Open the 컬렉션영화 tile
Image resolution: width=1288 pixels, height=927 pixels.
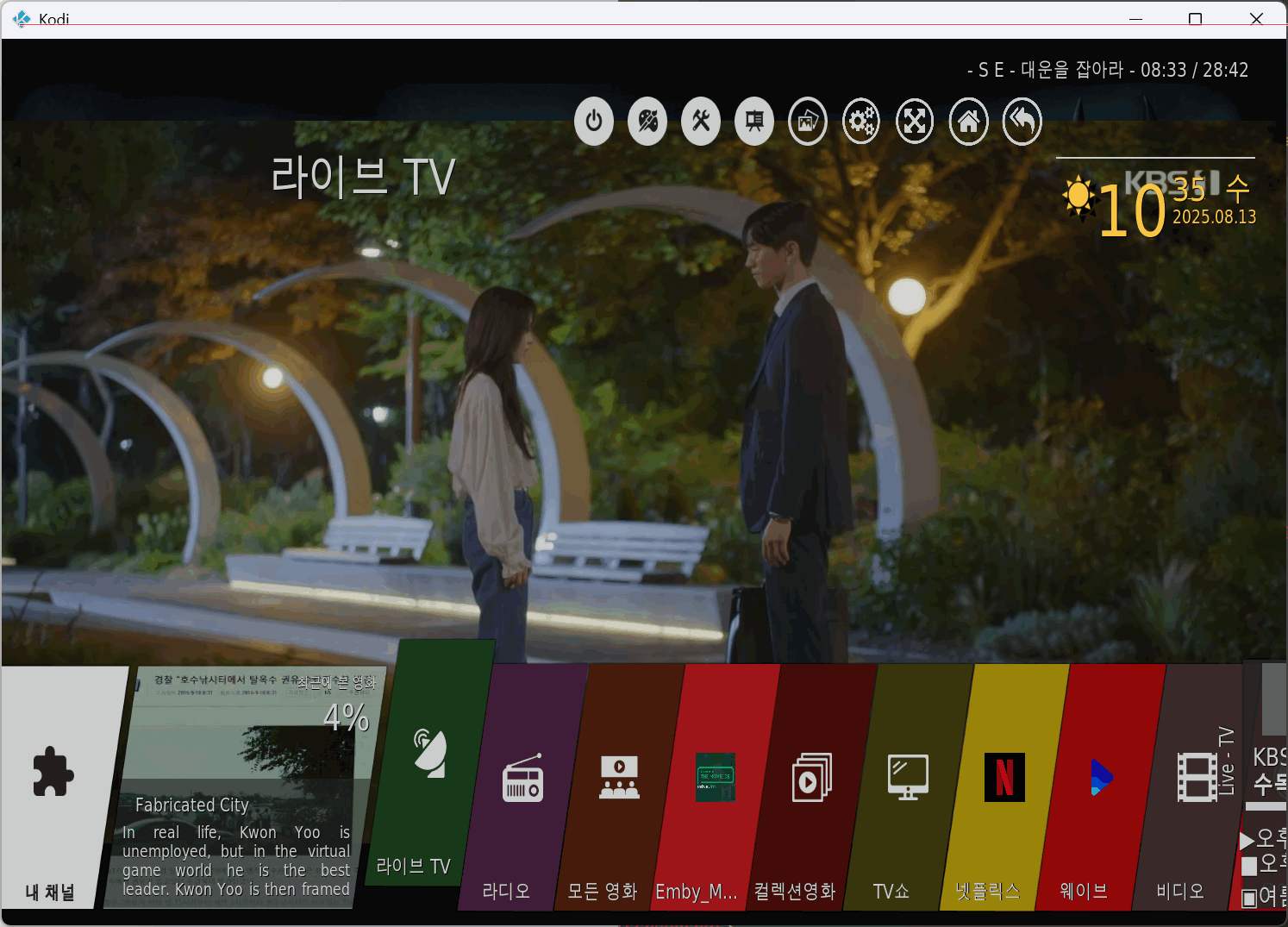click(x=812, y=786)
